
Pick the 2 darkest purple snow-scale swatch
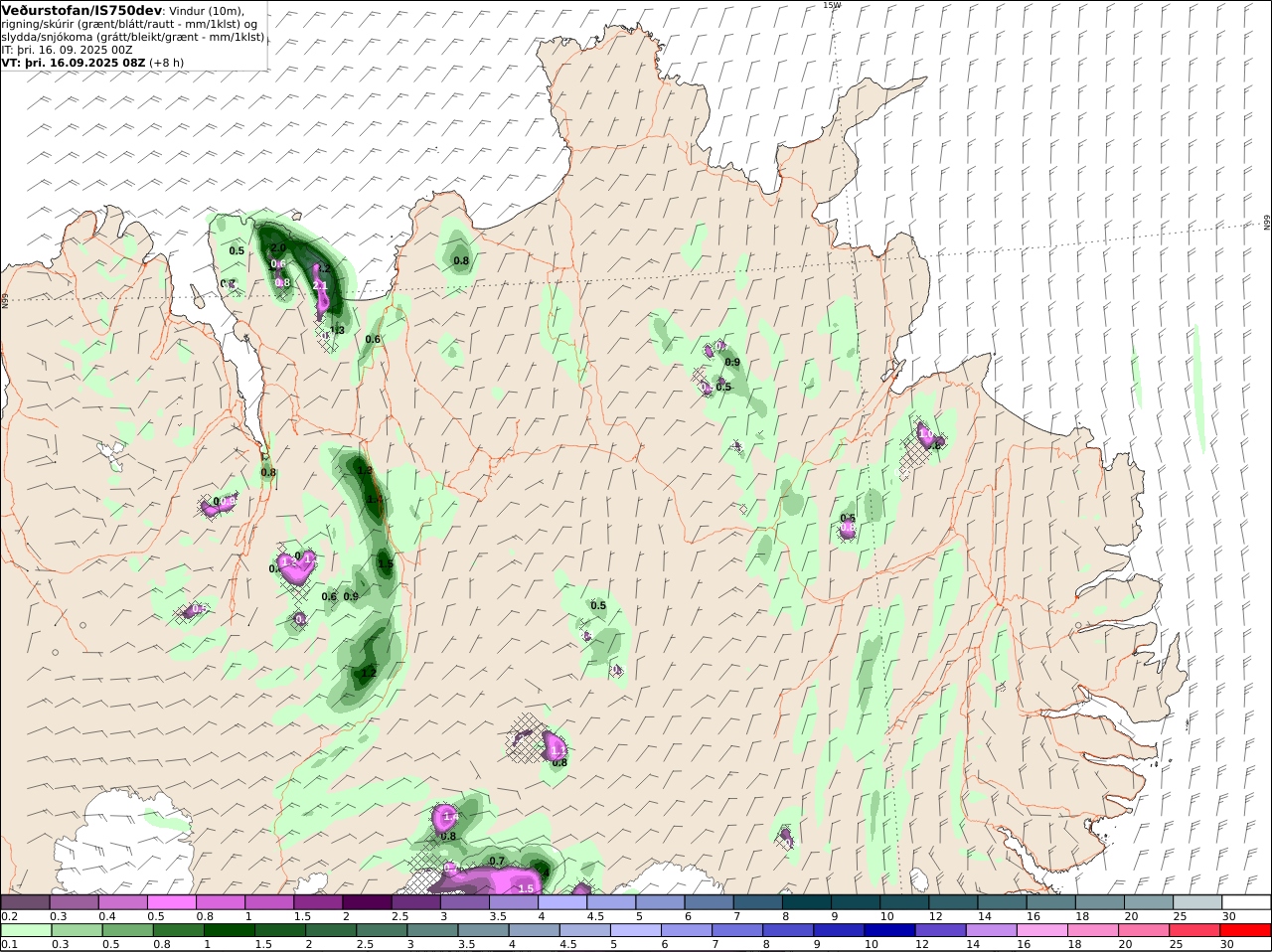tap(366, 902)
